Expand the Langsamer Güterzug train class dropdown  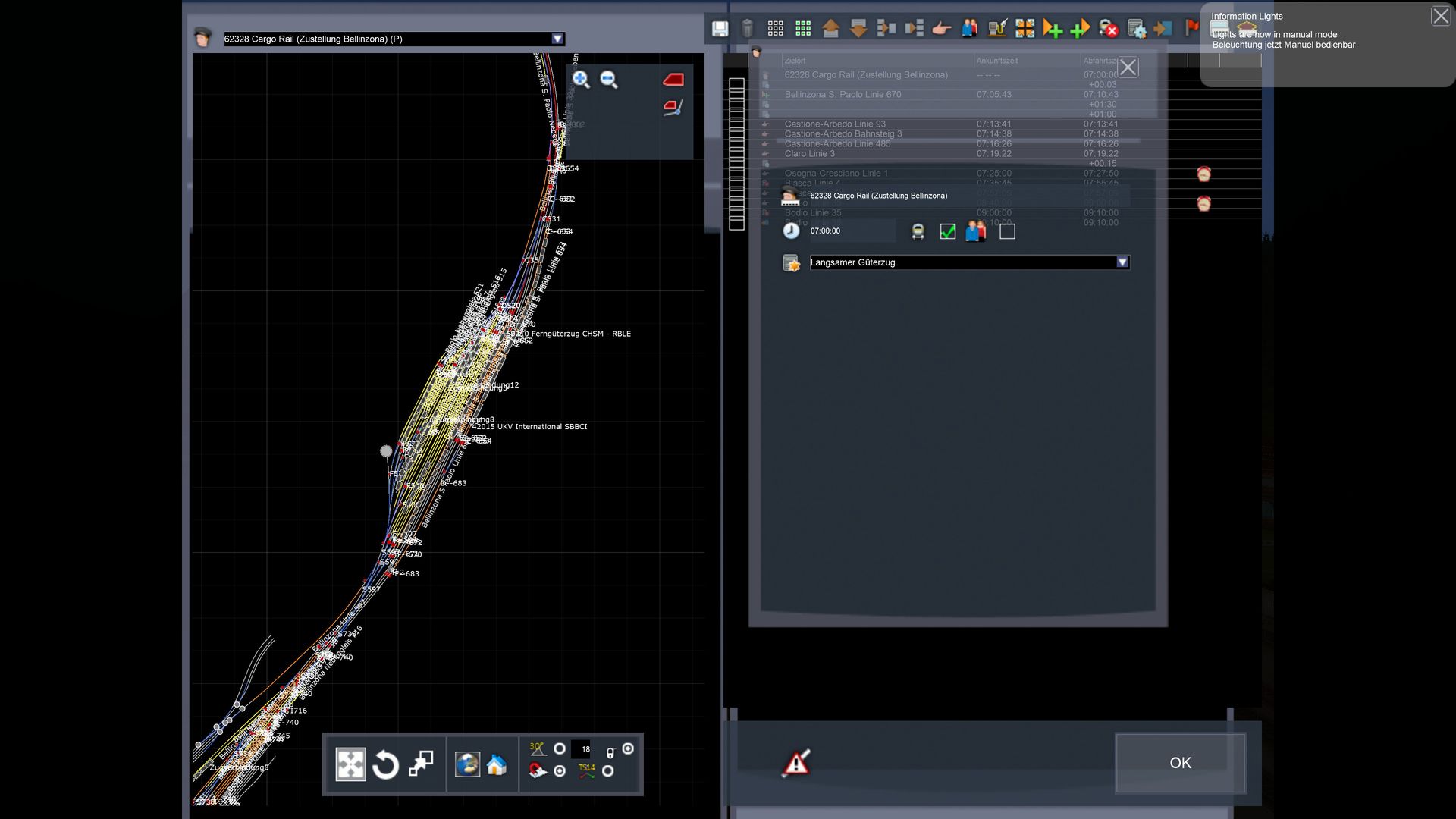1122,262
